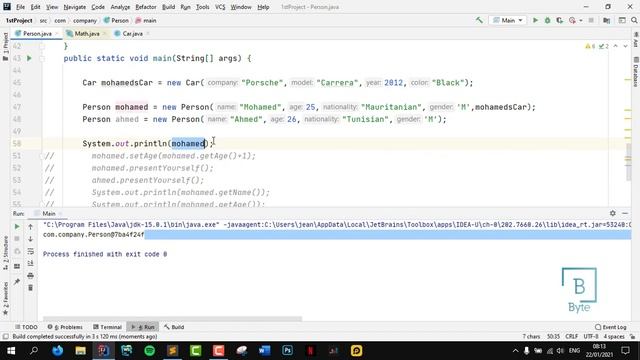The height and width of the screenshot is (360, 640).
Task: Start debugging with the bug icon
Action: [547, 20]
